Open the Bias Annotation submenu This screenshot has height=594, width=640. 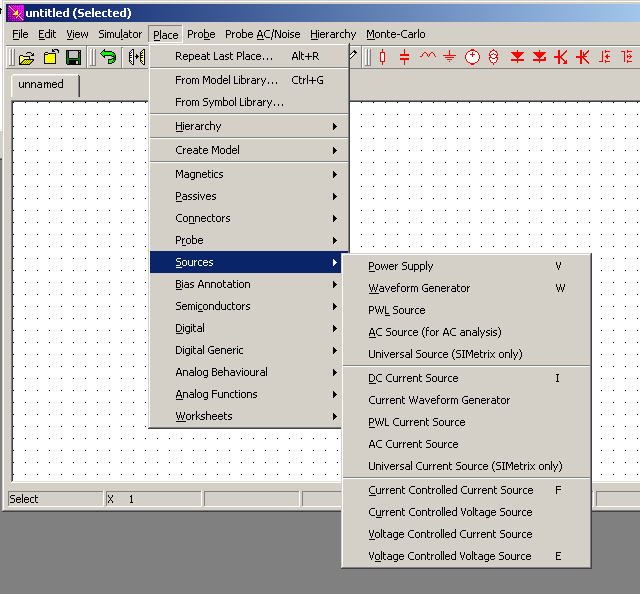246,285
